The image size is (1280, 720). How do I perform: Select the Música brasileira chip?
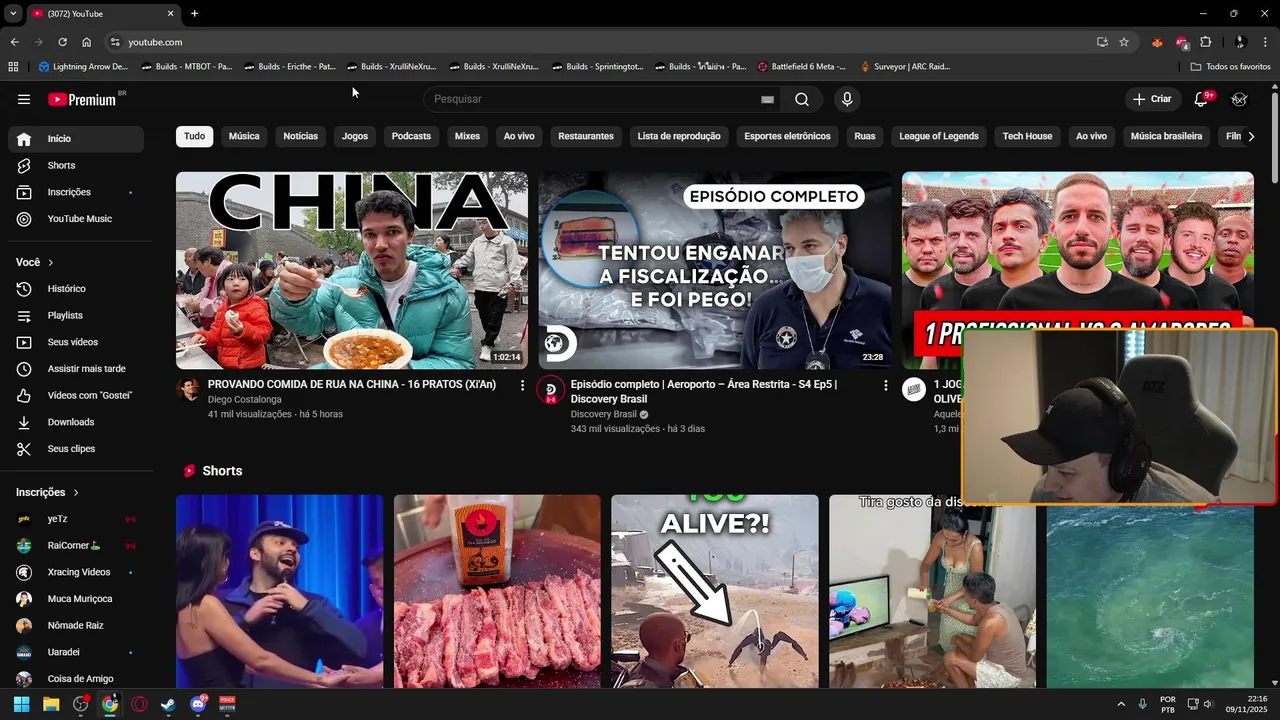pos(1166,136)
